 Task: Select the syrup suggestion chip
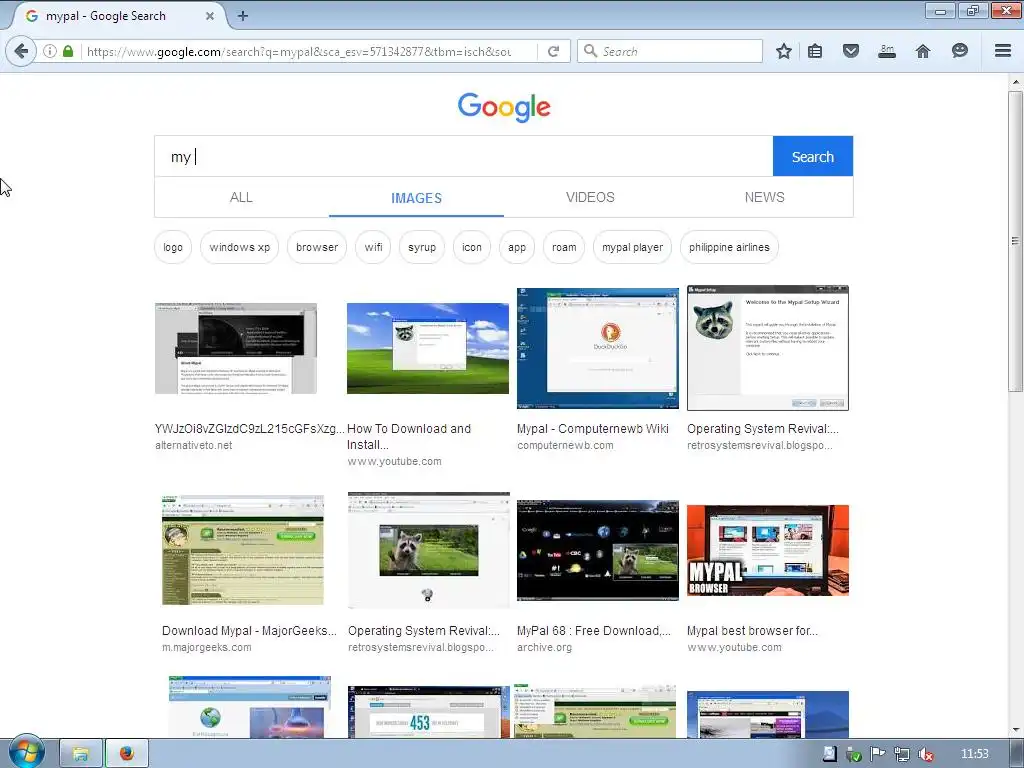click(x=422, y=247)
